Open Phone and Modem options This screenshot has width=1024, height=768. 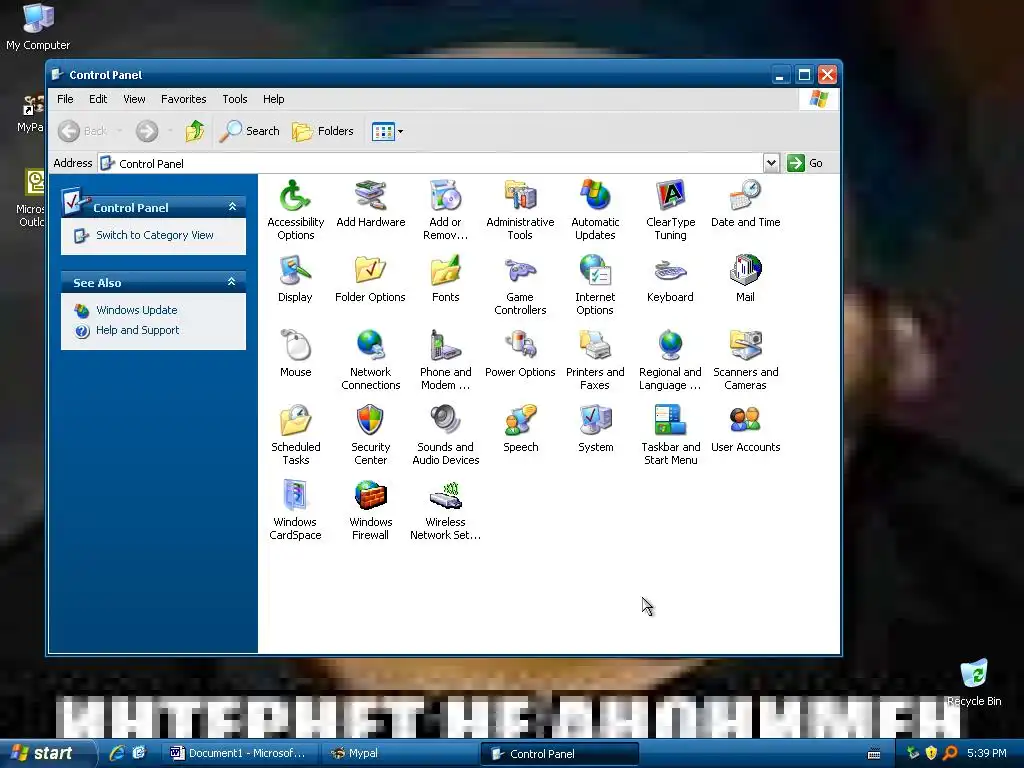pyautogui.click(x=445, y=360)
